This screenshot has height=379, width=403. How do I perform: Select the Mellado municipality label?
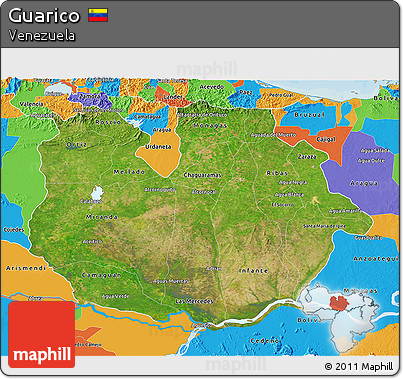pos(129,172)
